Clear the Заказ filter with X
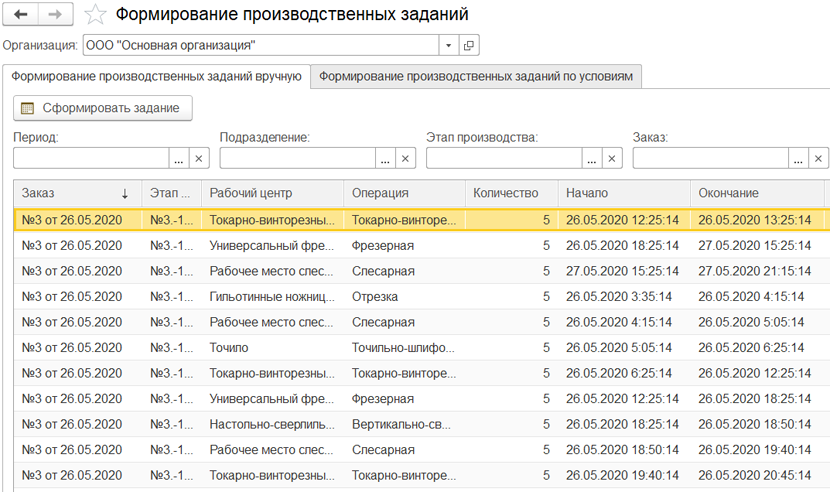This screenshot has width=830, height=492. (819, 158)
